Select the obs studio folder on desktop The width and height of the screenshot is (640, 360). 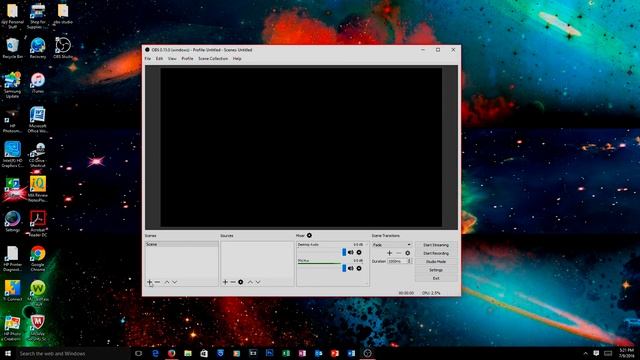click(63, 13)
